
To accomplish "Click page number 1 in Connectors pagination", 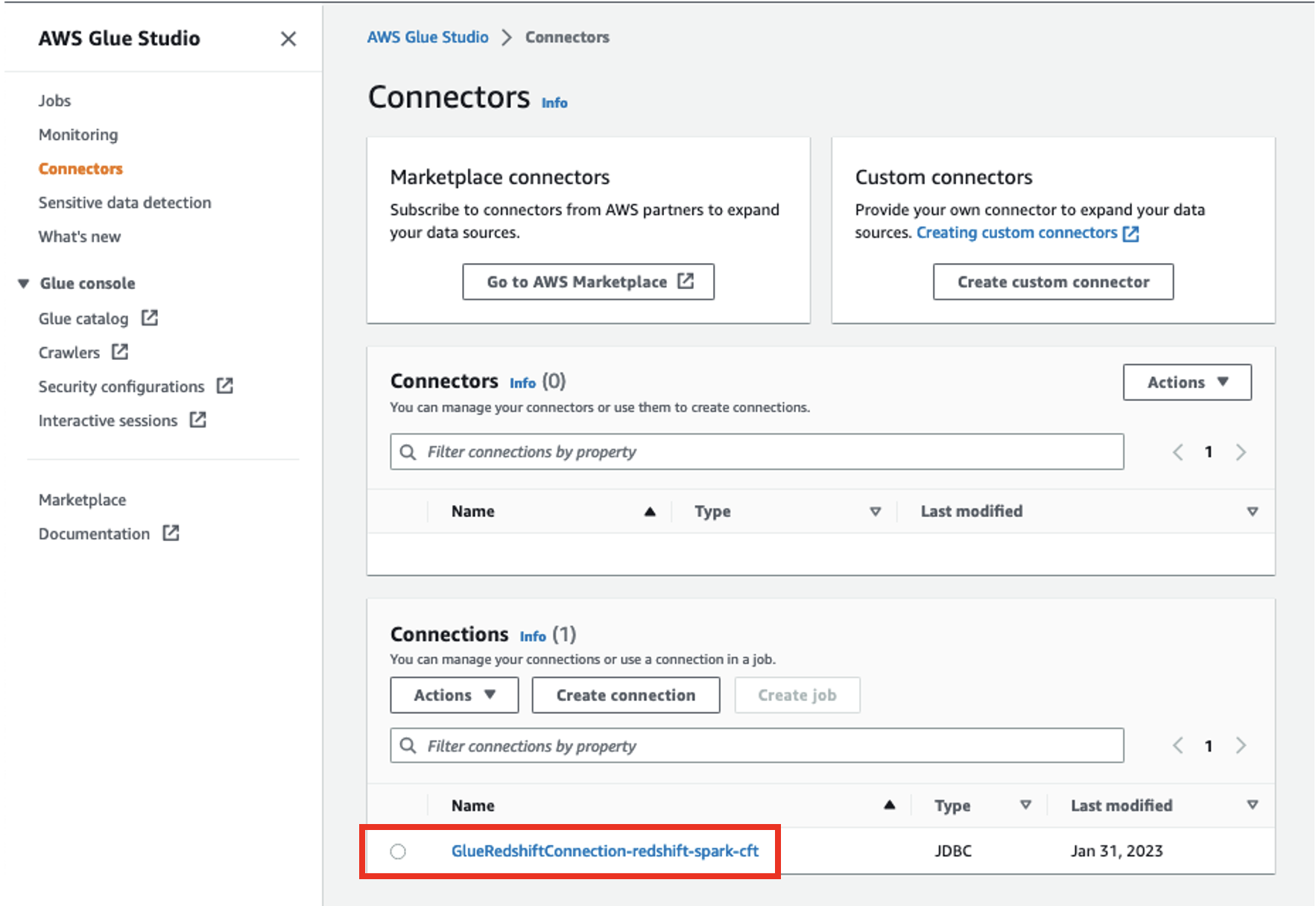I will (1209, 452).
